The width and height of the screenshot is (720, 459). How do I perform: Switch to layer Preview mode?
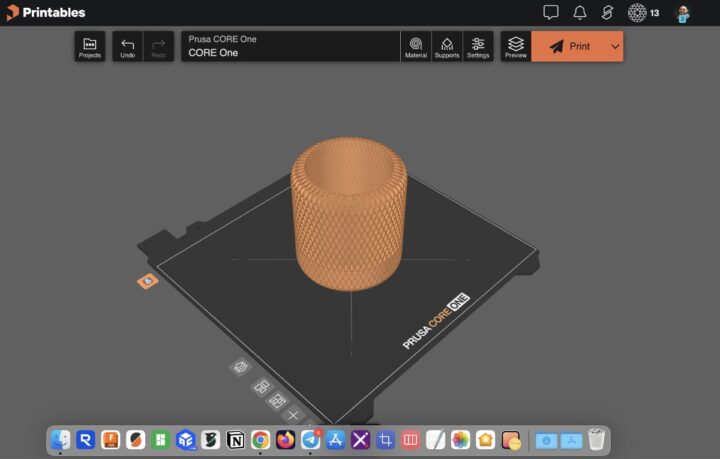(515, 47)
